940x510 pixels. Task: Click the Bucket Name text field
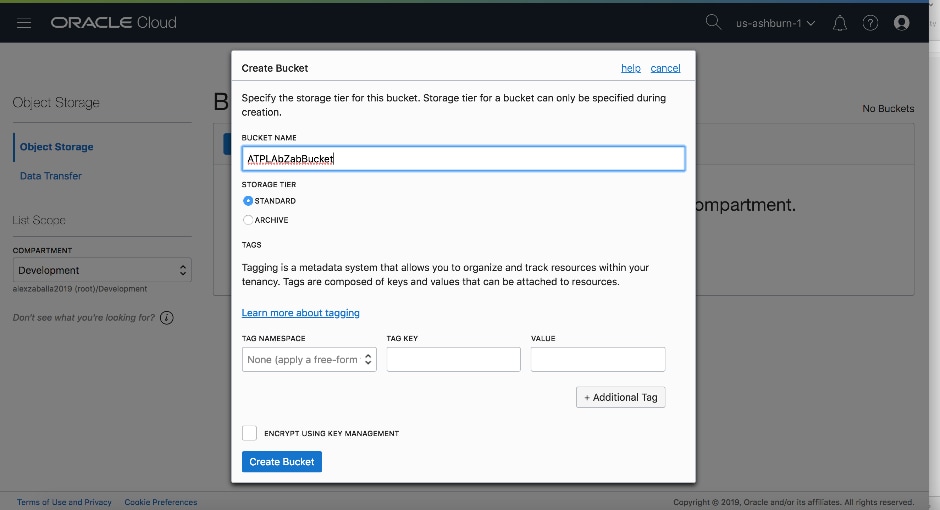point(463,158)
